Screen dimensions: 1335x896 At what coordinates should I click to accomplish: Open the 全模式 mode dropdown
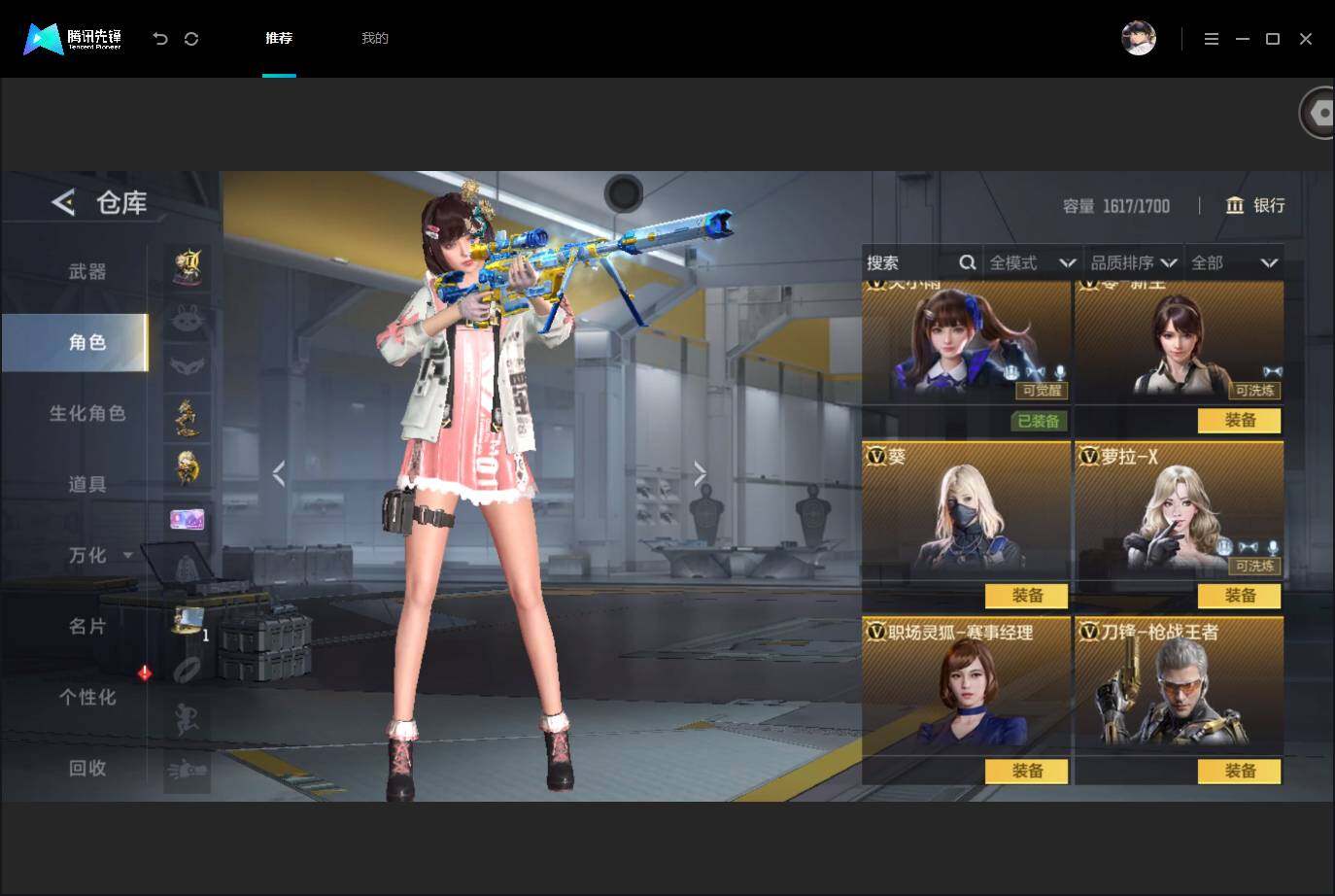[1033, 262]
